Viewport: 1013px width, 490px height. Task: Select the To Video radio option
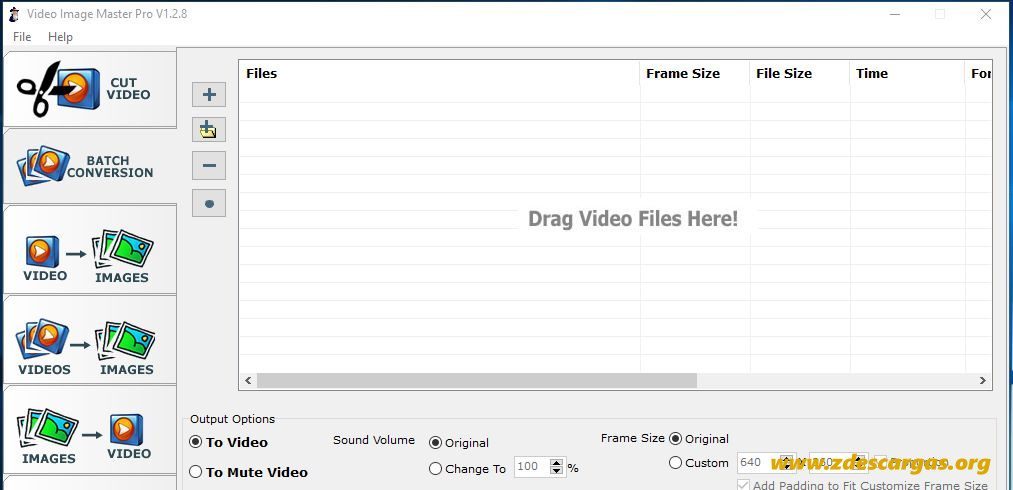click(x=229, y=443)
